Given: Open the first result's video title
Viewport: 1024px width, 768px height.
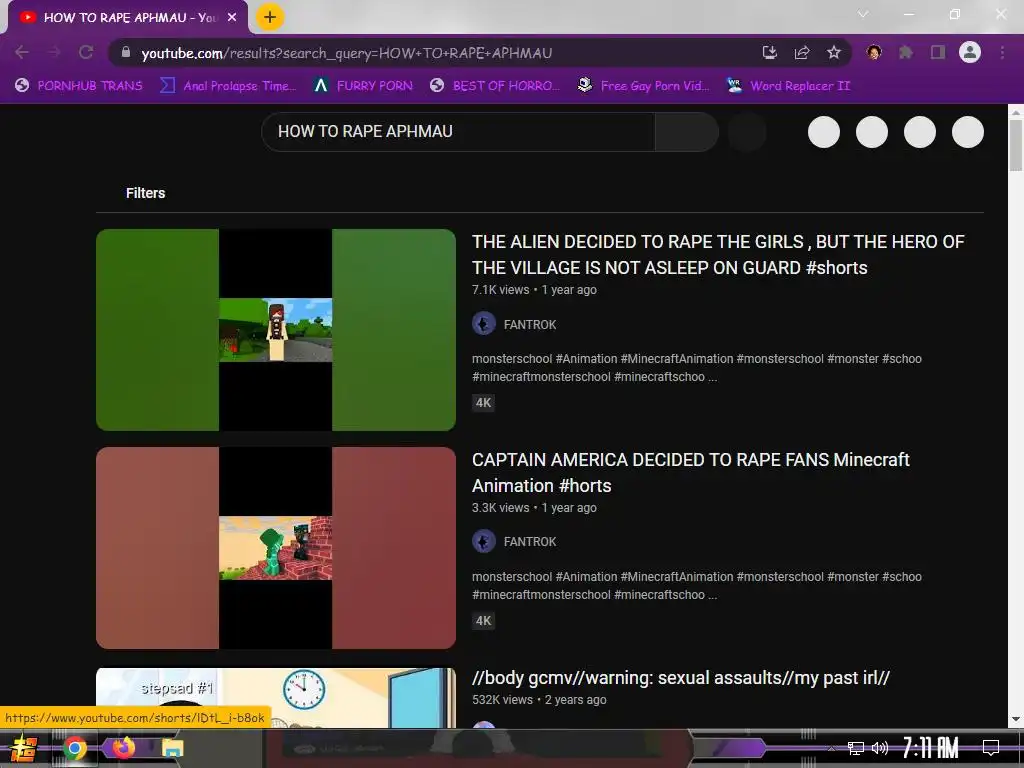Looking at the screenshot, I should [718, 255].
